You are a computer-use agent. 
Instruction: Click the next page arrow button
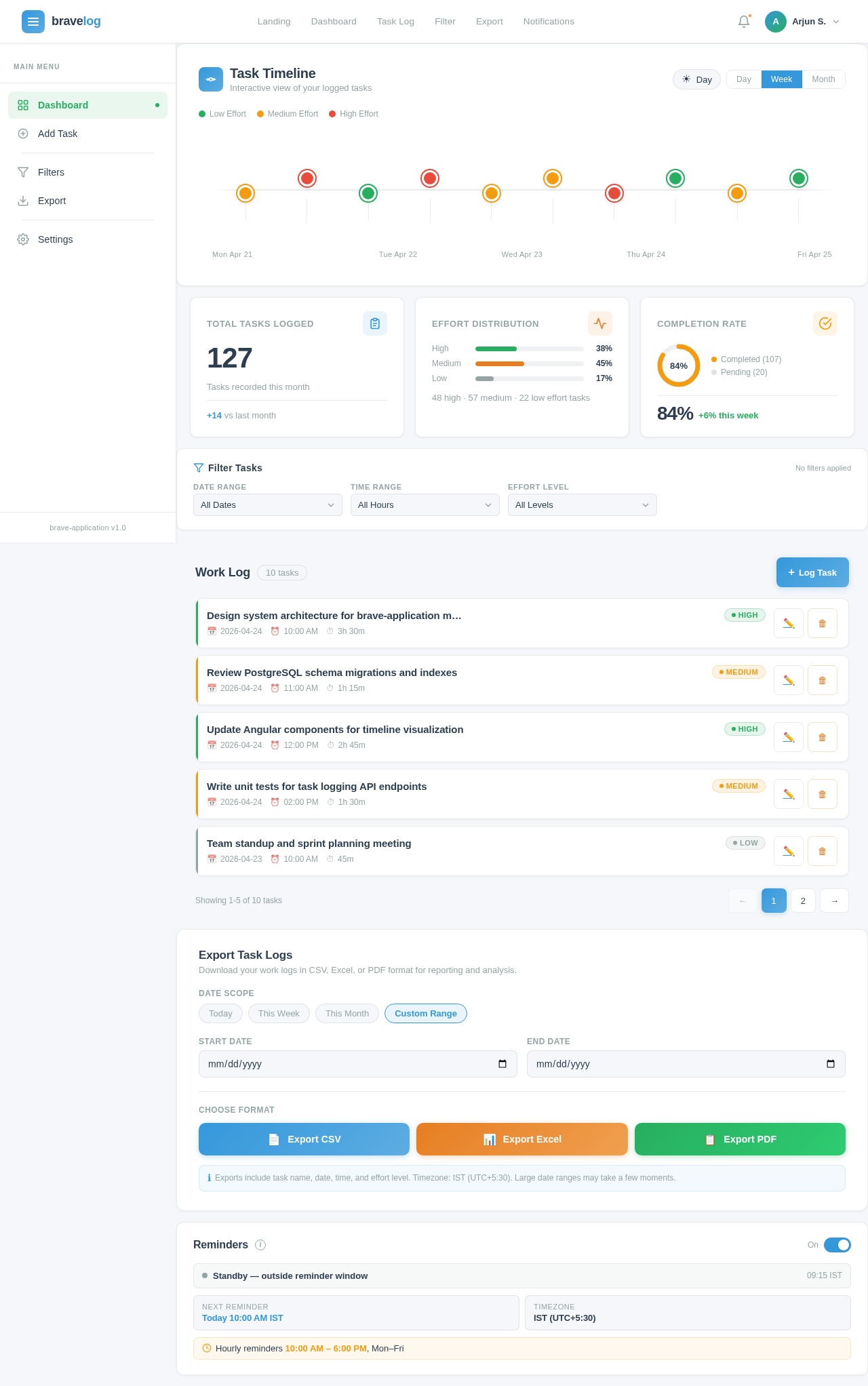click(x=834, y=900)
